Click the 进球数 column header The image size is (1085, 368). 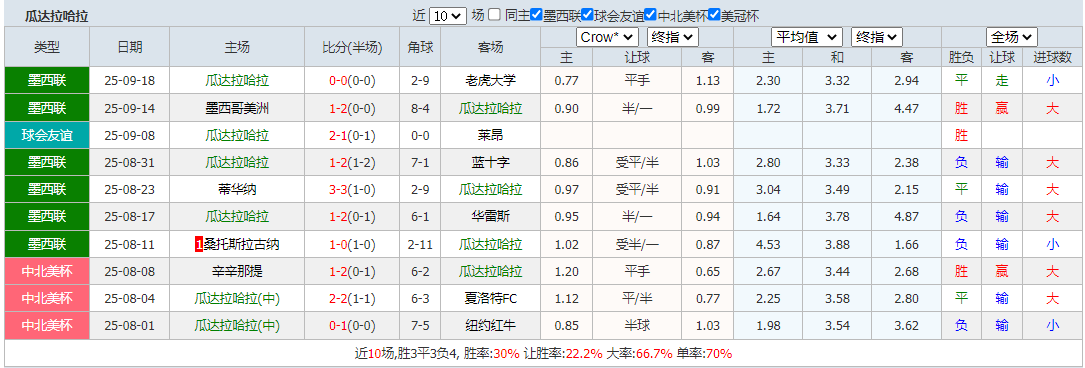click(x=1052, y=57)
